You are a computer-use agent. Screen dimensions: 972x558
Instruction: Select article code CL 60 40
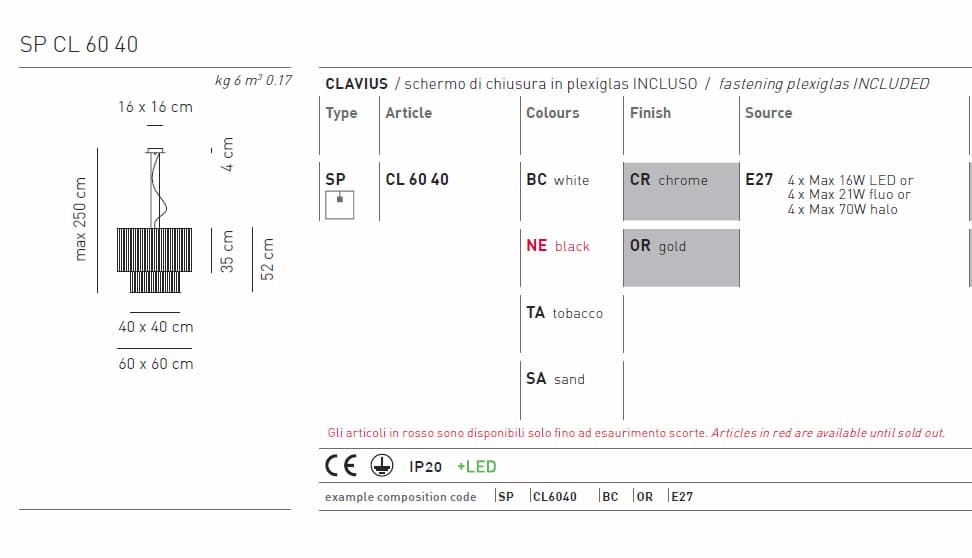coord(417,180)
